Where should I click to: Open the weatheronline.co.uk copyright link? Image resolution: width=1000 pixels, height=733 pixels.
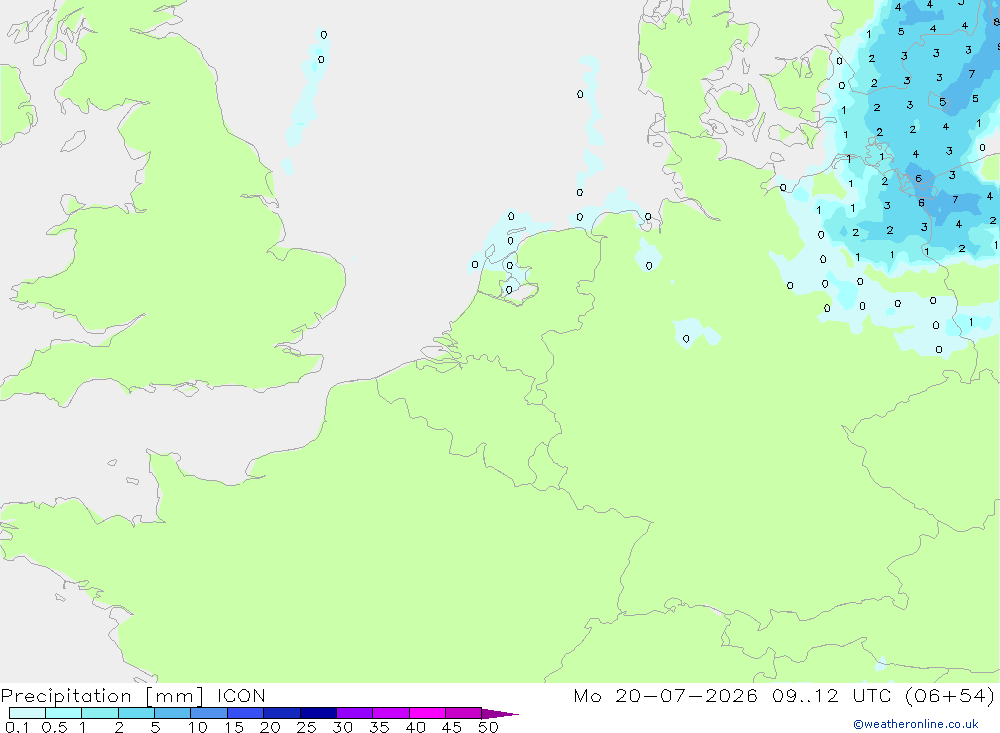(x=916, y=723)
